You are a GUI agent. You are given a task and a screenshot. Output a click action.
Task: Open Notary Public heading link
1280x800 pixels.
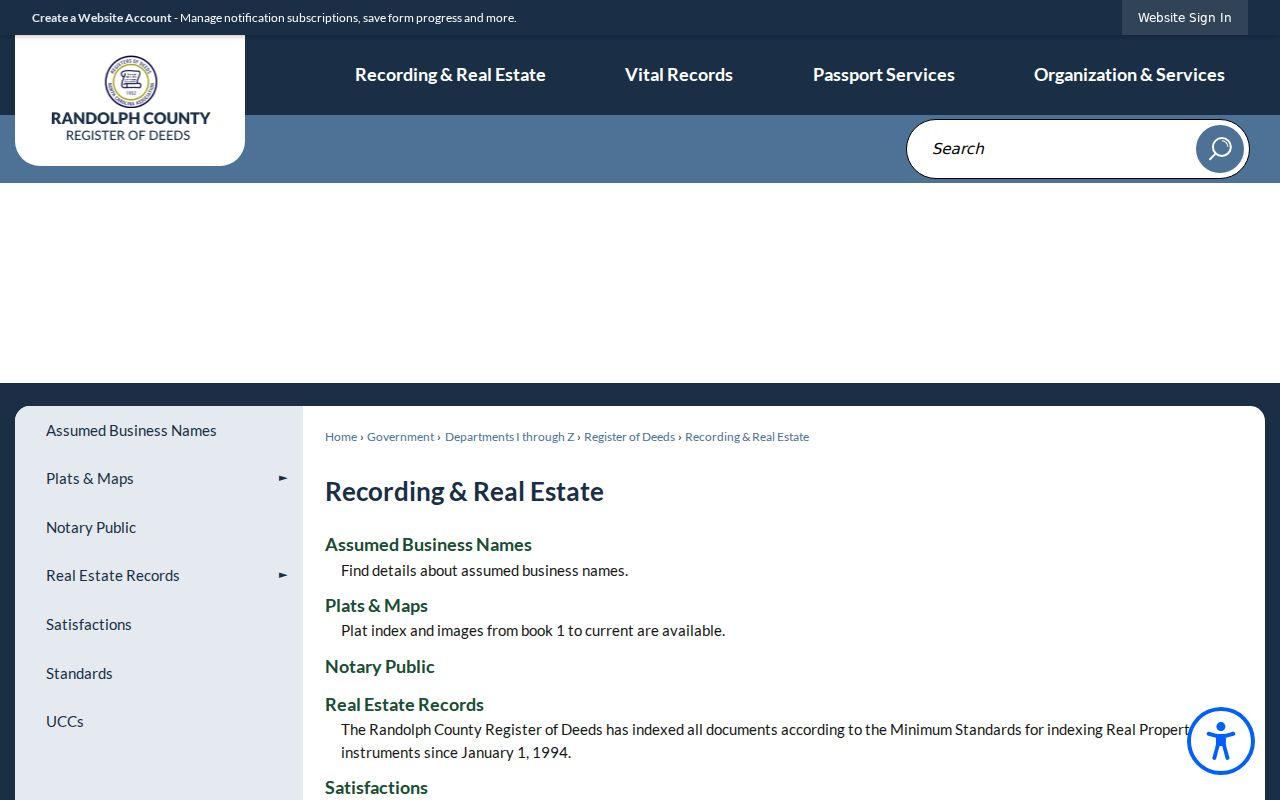380,667
